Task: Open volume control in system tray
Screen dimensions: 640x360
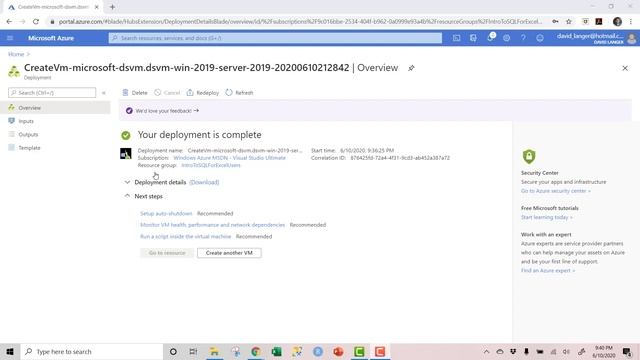Action: [566, 351]
